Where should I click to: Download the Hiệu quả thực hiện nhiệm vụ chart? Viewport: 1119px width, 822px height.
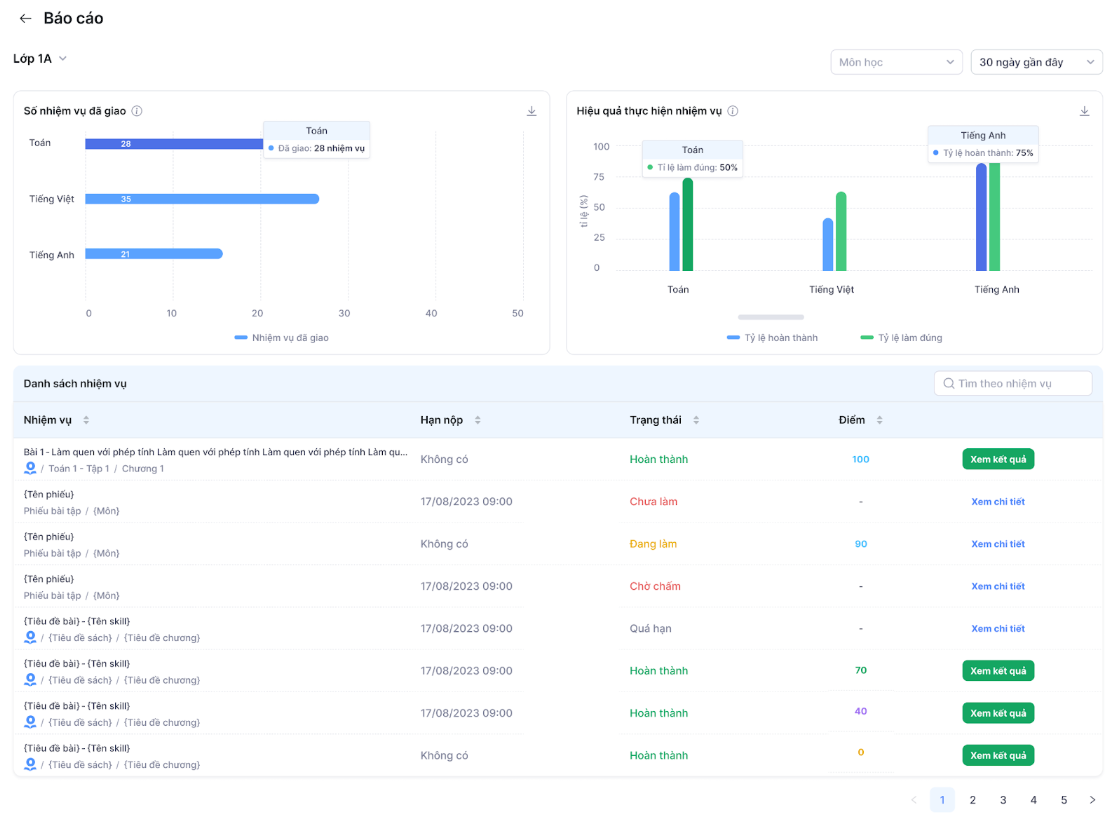1084,111
